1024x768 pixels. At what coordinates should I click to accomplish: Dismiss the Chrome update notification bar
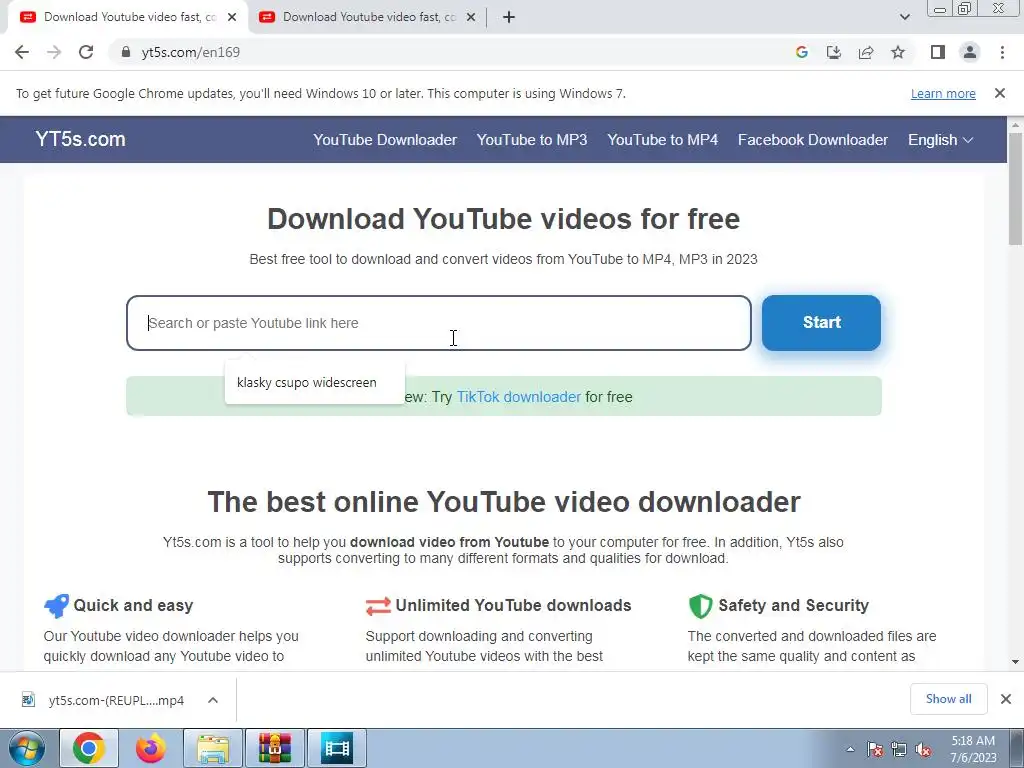pos(1000,93)
